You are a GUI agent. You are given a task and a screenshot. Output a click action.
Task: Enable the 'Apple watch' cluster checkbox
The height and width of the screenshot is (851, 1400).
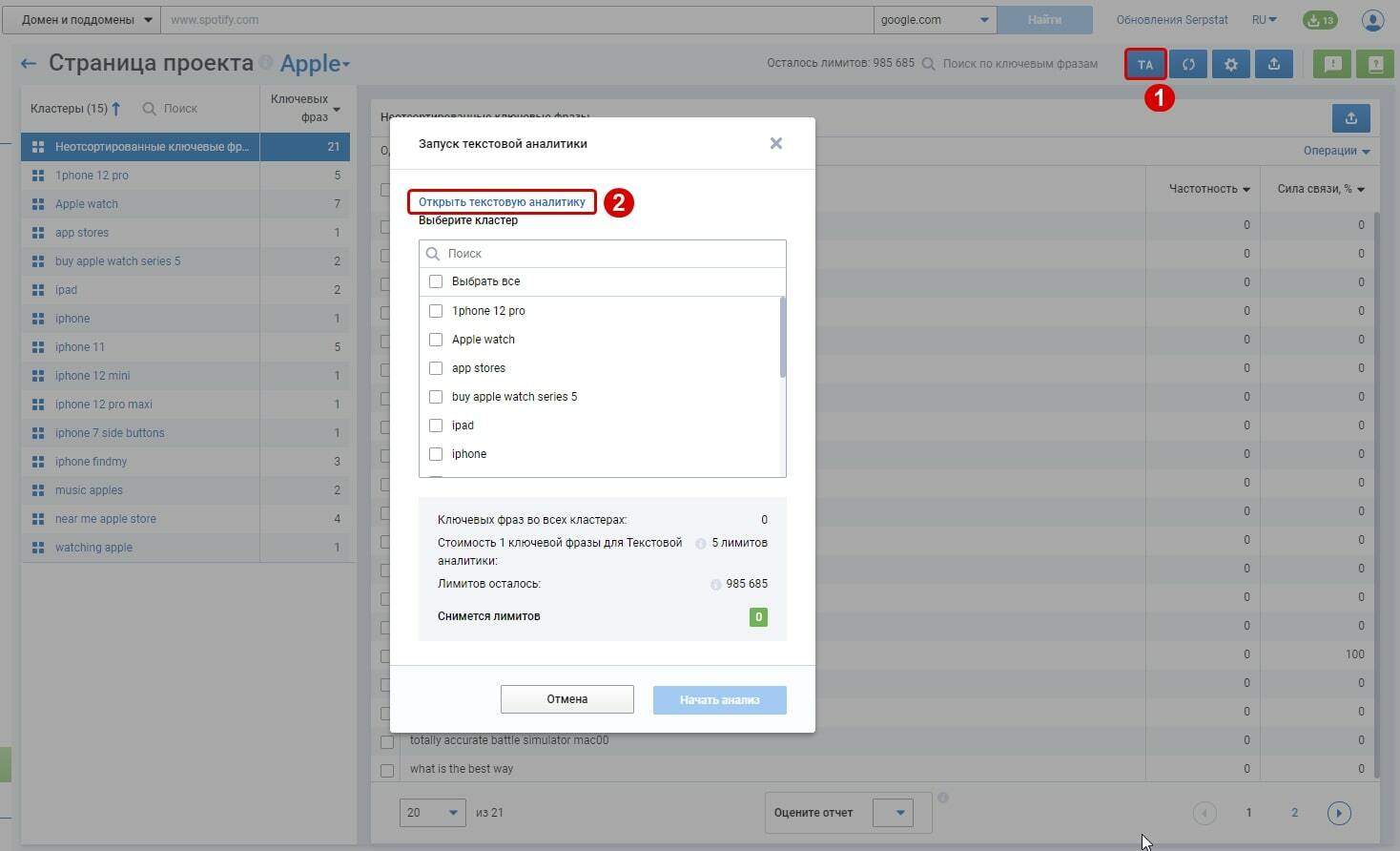(x=436, y=340)
